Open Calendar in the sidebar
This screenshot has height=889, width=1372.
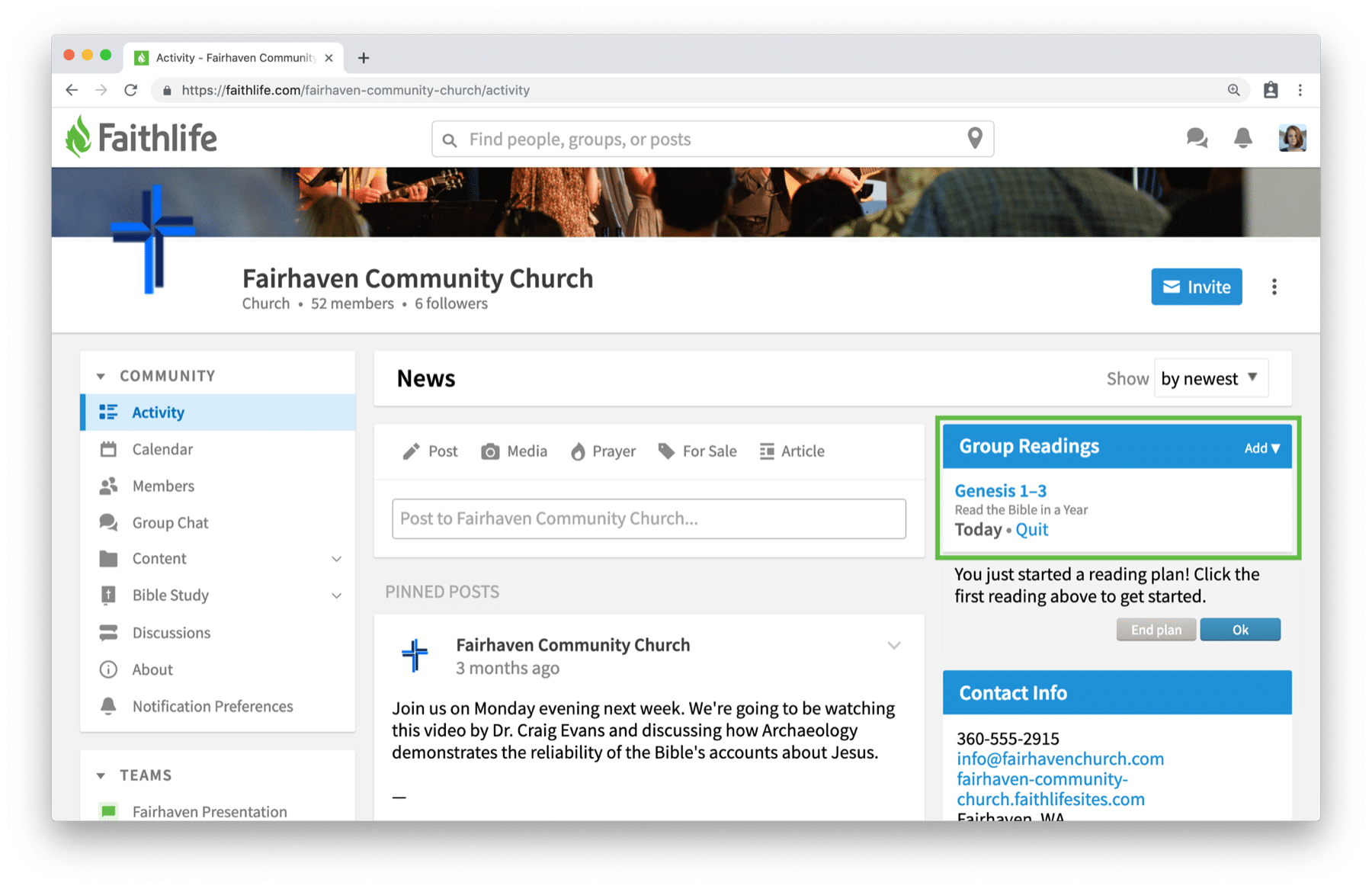tap(162, 449)
